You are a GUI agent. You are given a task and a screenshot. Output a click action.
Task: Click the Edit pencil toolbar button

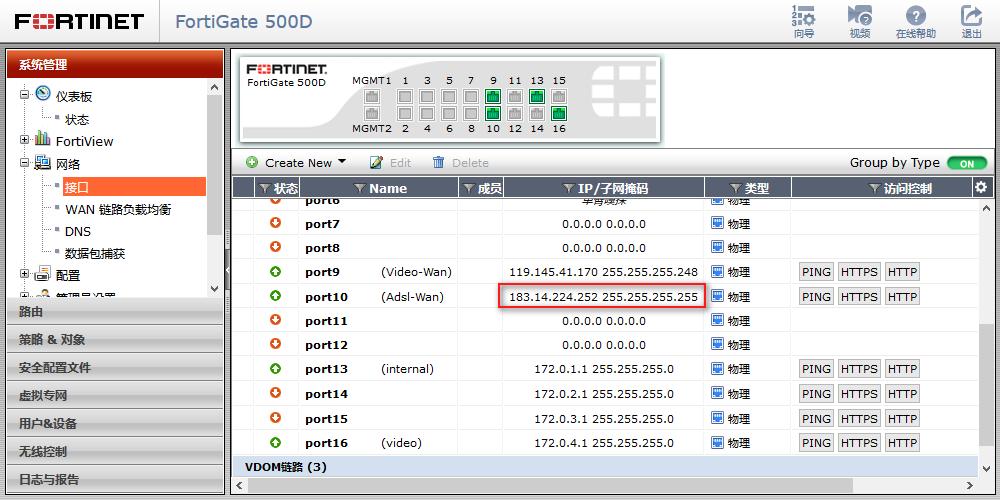(x=390, y=163)
